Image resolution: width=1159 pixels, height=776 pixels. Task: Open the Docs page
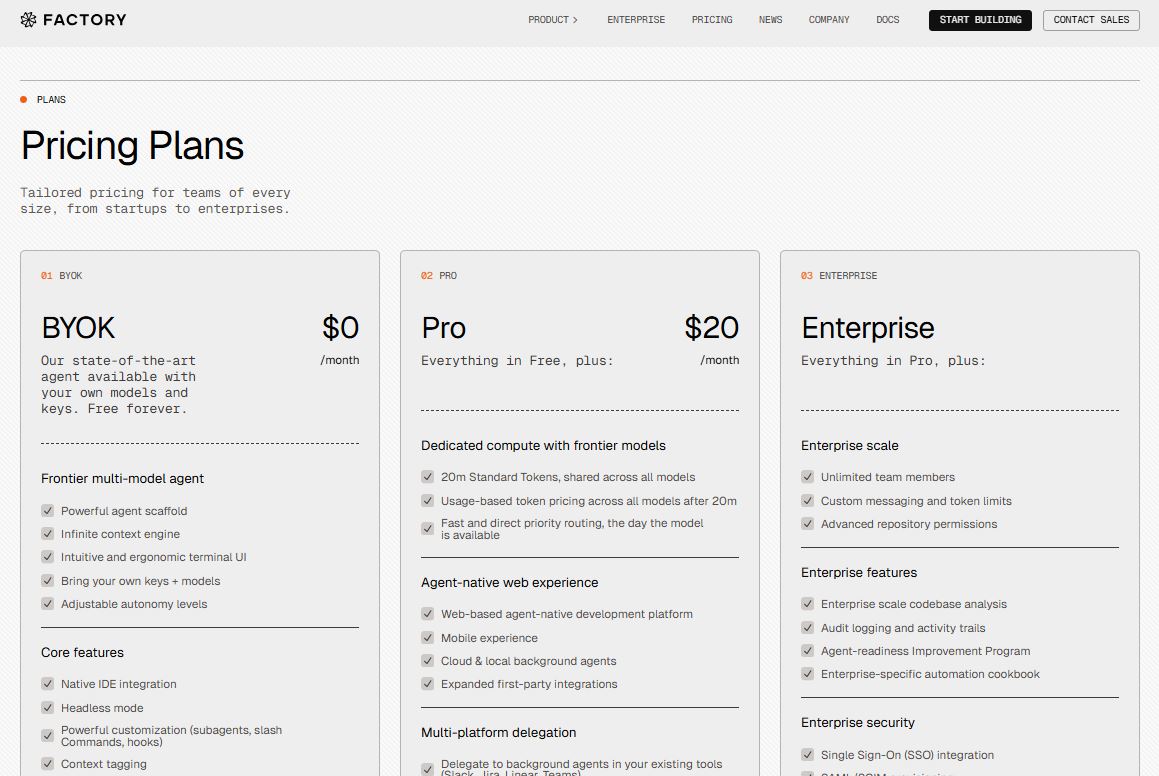(x=887, y=20)
